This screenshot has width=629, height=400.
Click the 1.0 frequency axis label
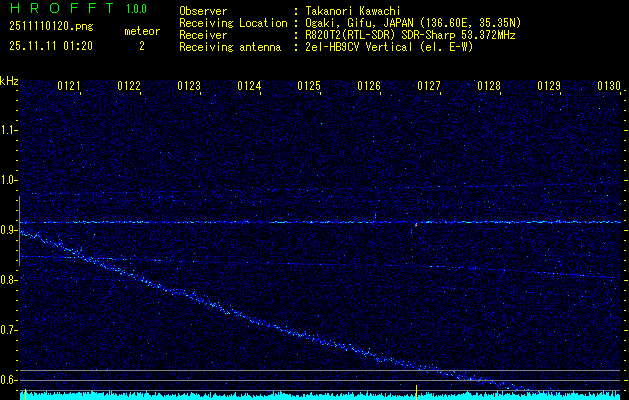point(9,180)
